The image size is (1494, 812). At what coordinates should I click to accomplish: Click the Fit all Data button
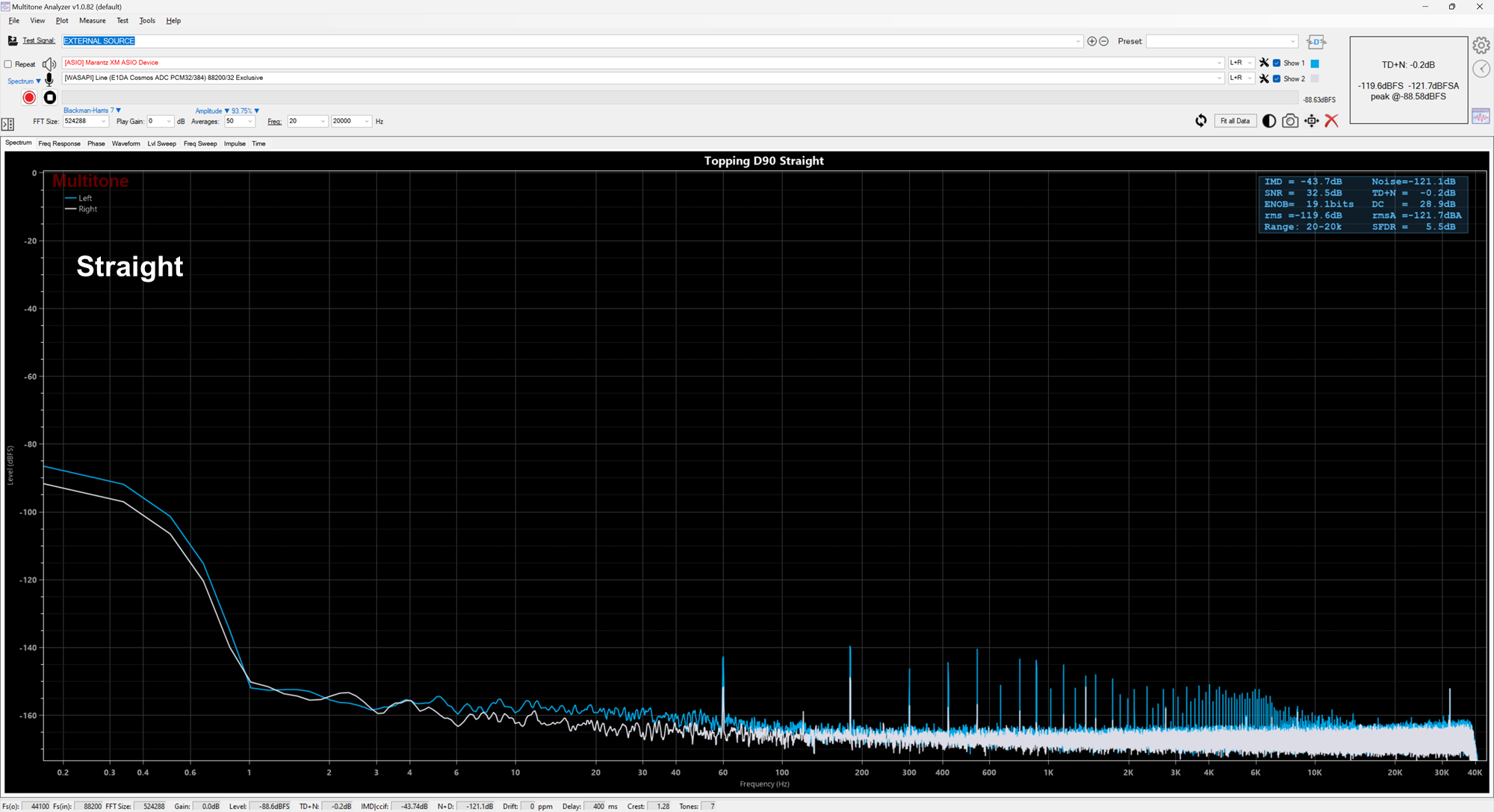coord(1235,121)
